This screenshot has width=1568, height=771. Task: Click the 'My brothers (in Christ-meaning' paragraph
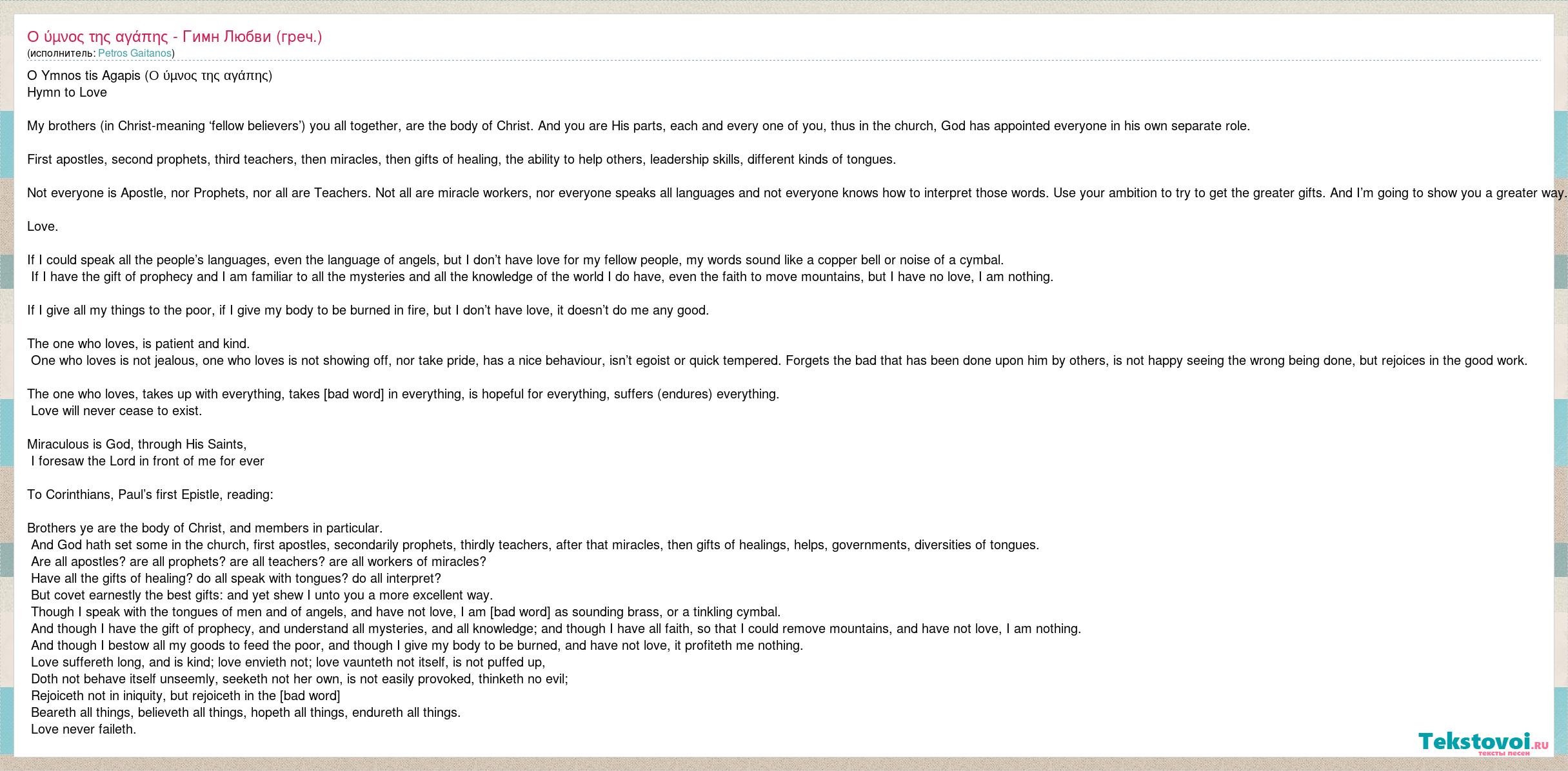(638, 126)
